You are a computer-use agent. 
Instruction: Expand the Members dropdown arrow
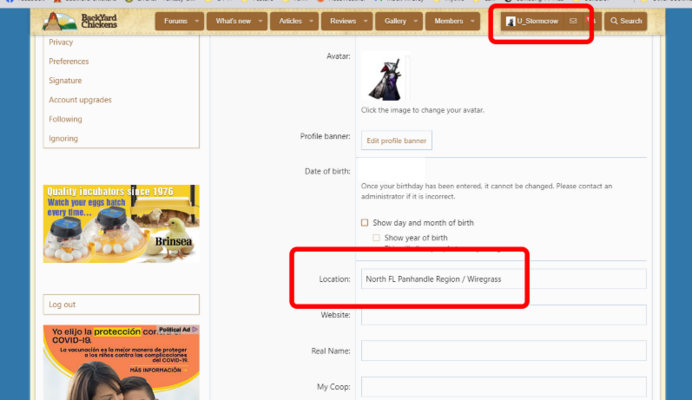[x=473, y=21]
